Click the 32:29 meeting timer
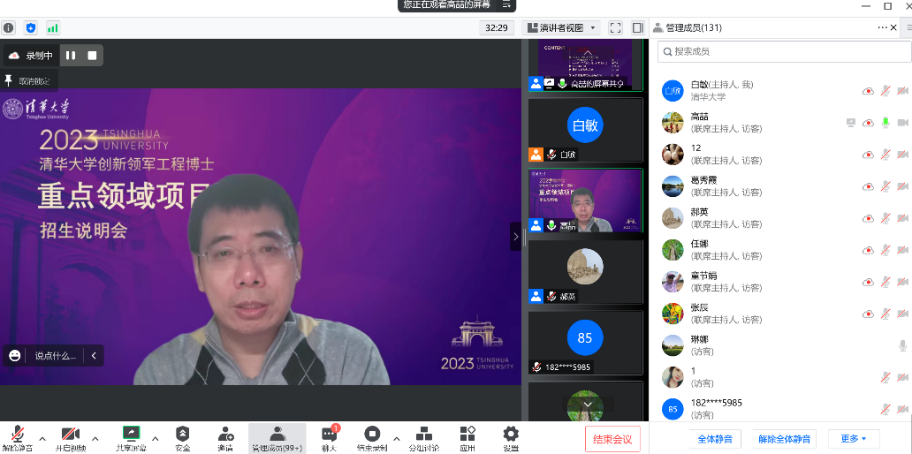Screen dimensions: 912x454 496,27
